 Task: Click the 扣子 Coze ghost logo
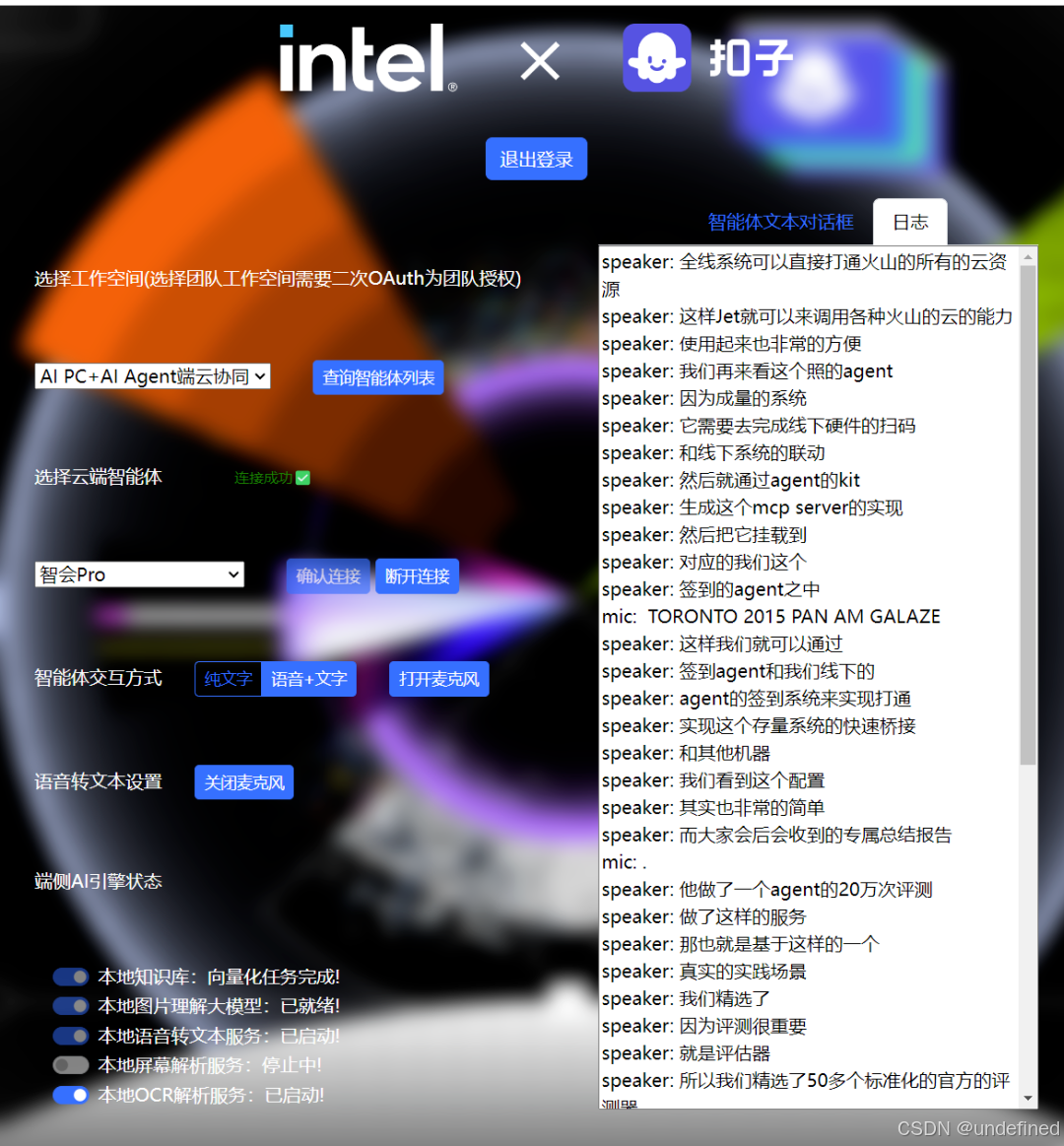tap(656, 58)
